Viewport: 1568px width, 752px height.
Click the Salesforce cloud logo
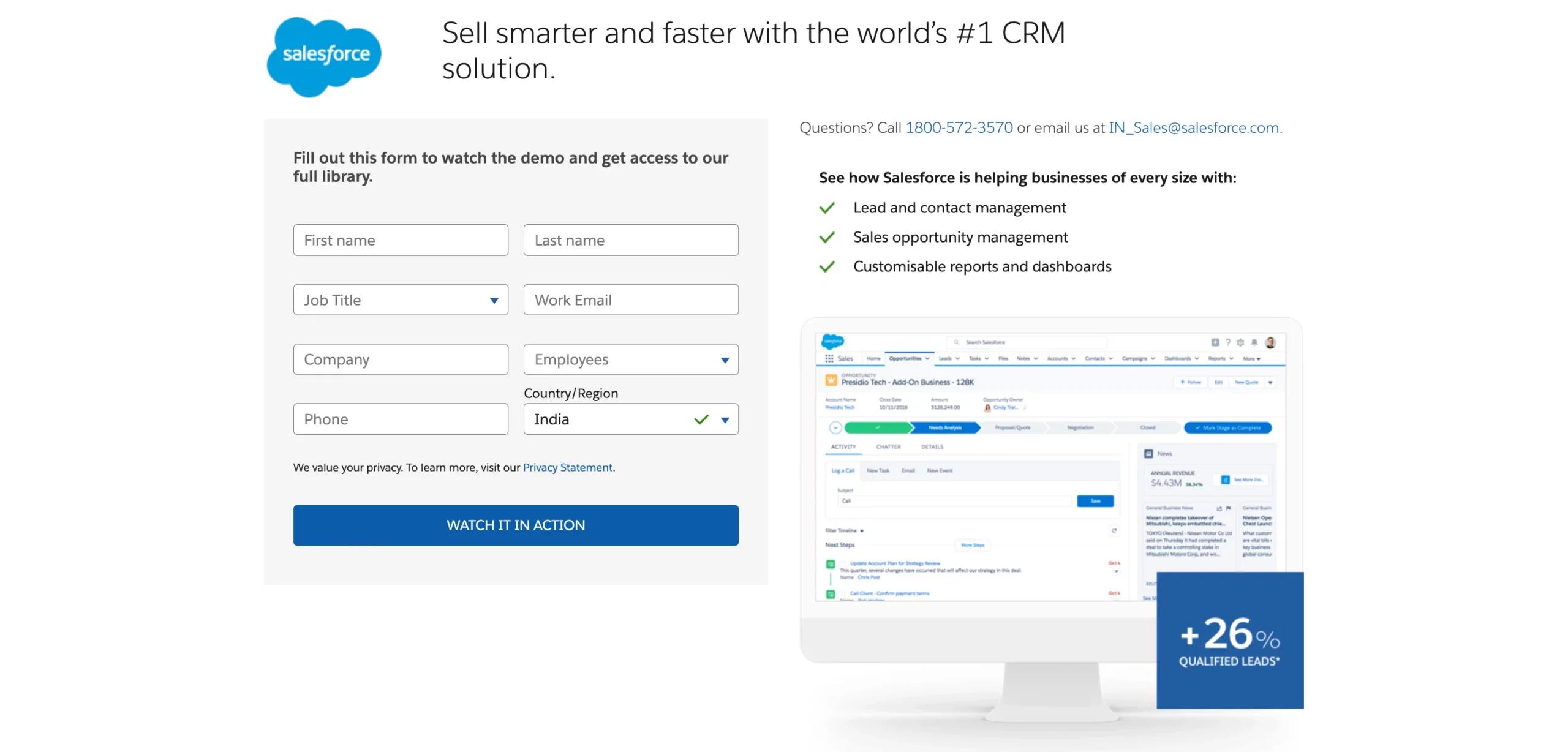click(323, 56)
